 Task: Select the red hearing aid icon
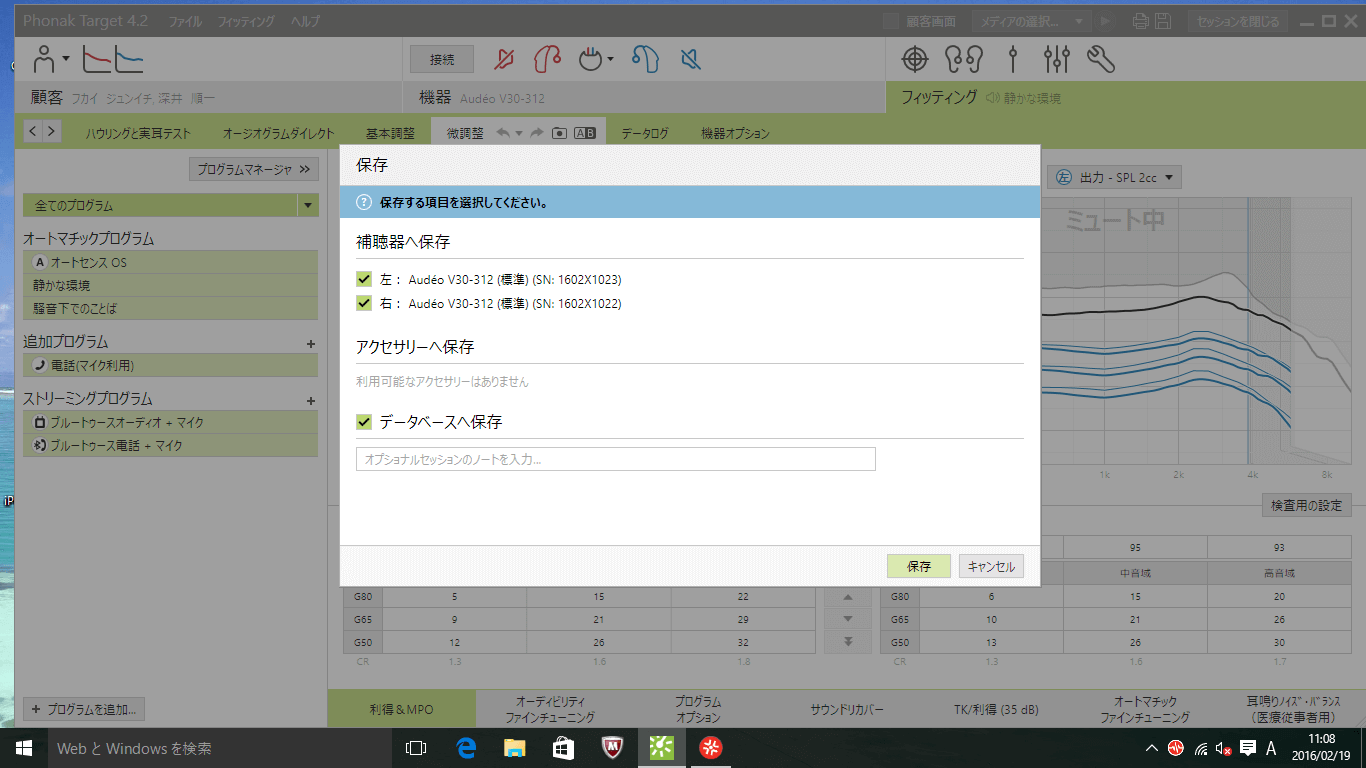[x=547, y=60]
